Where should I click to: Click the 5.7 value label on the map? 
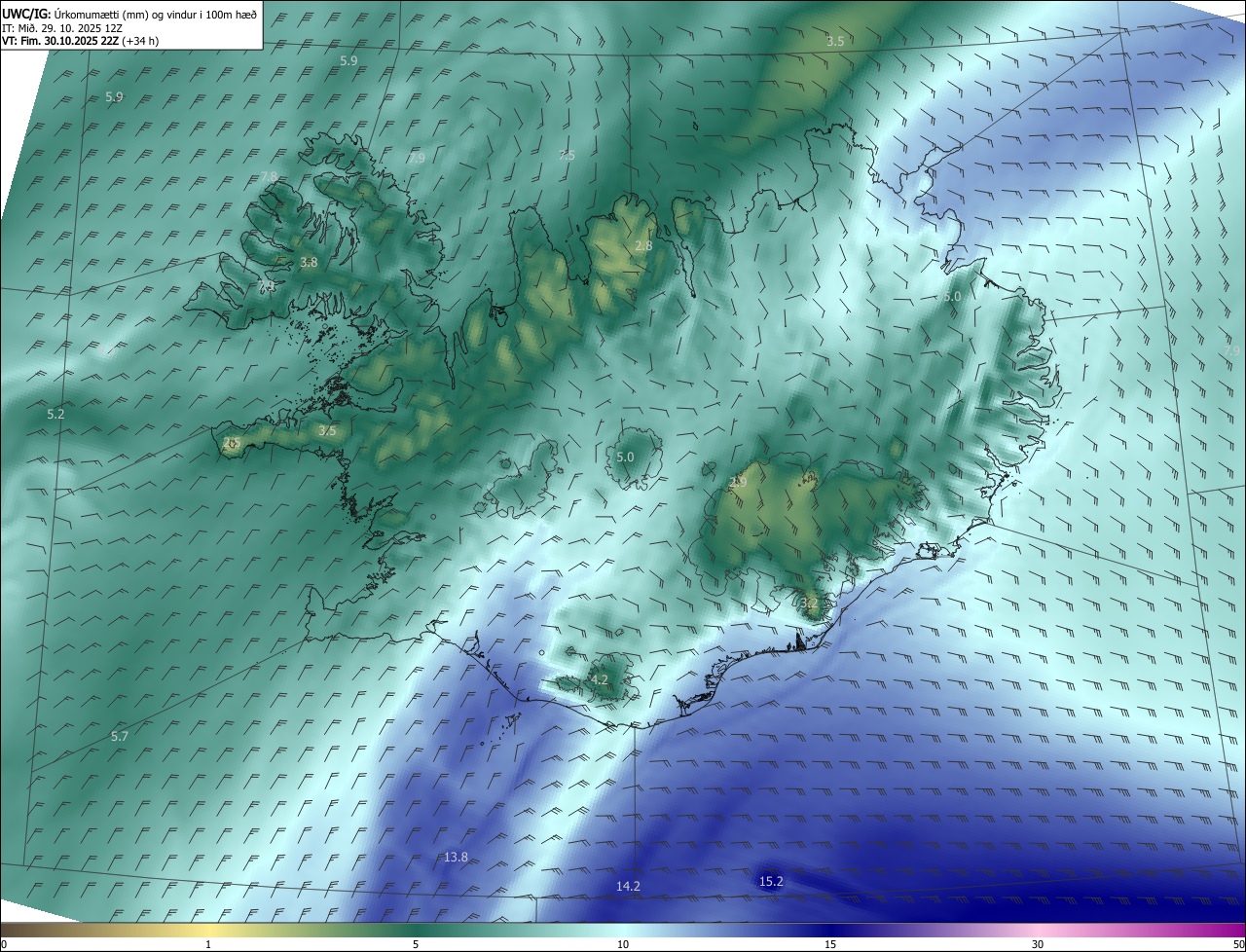(x=120, y=737)
